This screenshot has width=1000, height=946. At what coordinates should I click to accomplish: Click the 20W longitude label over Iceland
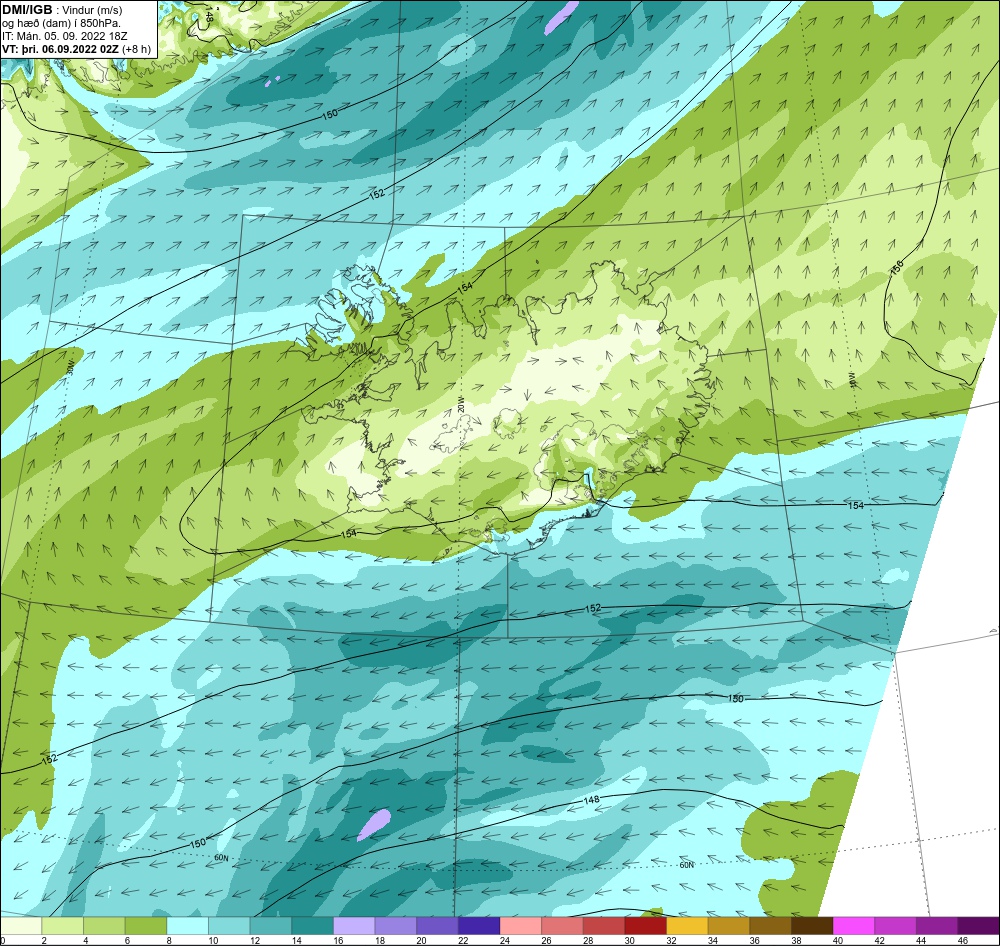point(460,405)
